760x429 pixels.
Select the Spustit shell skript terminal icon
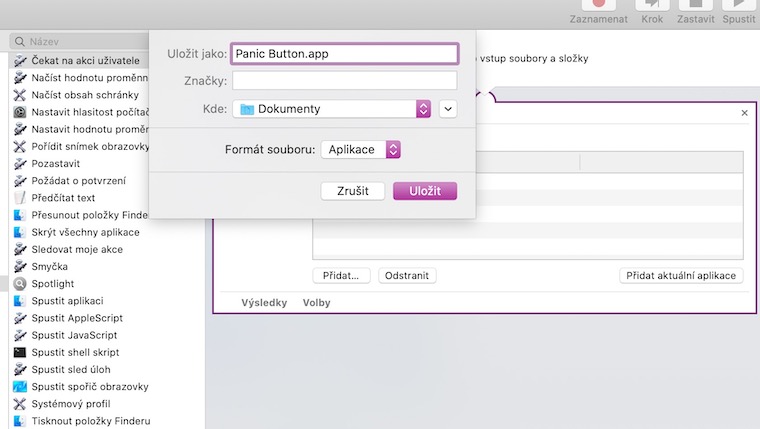click(x=20, y=353)
